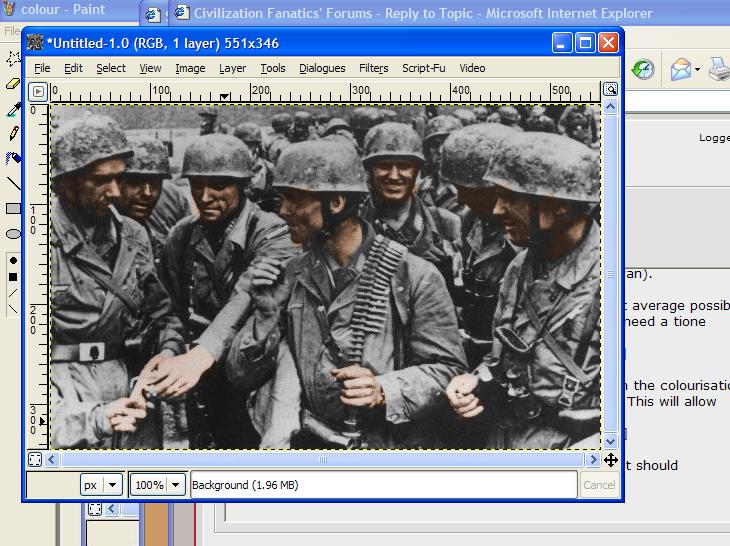Choose the Ellipse shape tool in Paint
Image resolution: width=730 pixels, height=546 pixels.
click(14, 233)
